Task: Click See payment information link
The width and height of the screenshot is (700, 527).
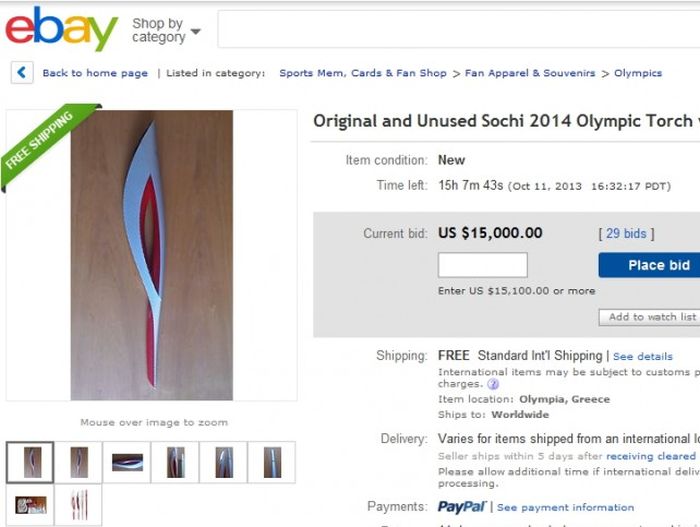Action: (x=566, y=507)
